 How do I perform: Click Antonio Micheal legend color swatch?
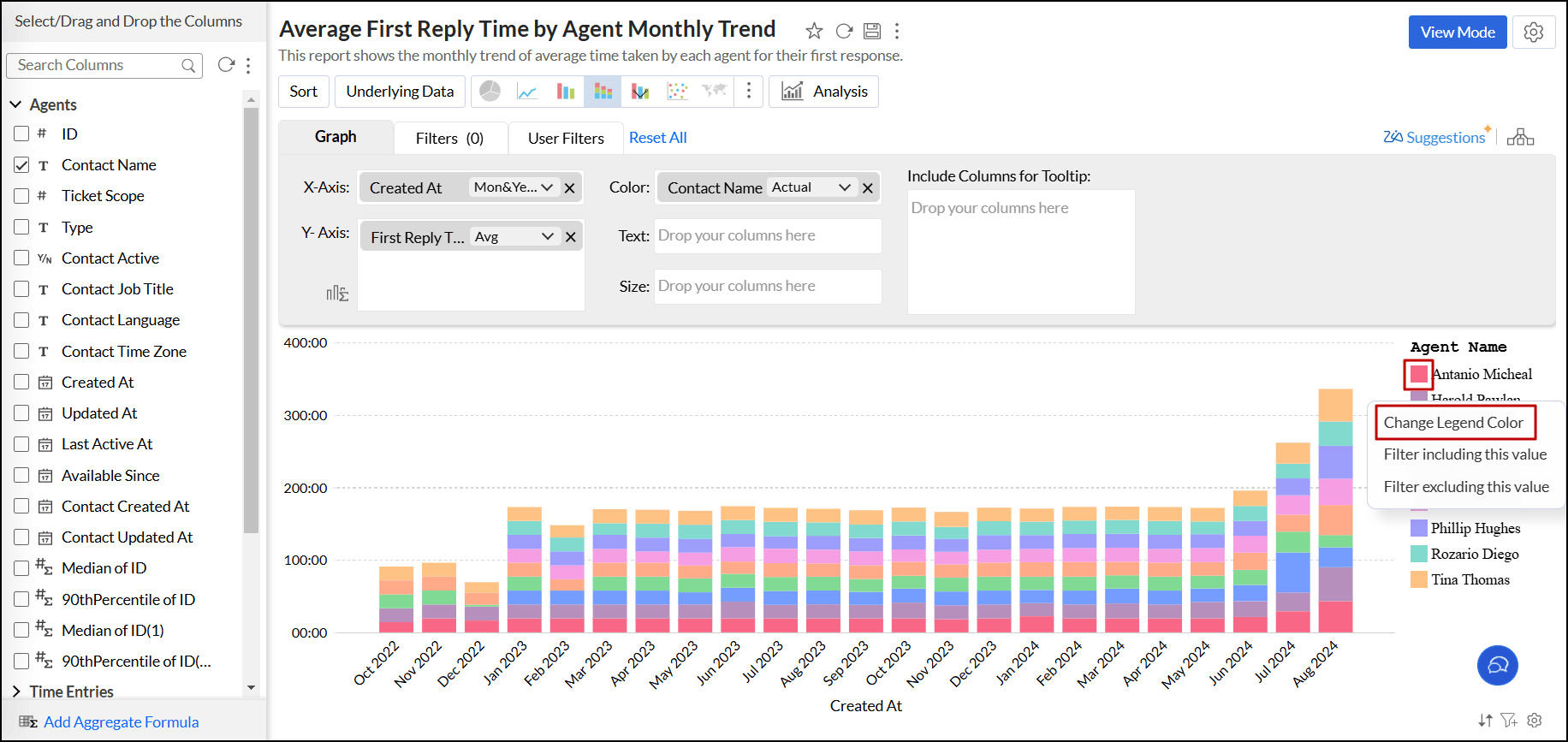tap(1418, 374)
